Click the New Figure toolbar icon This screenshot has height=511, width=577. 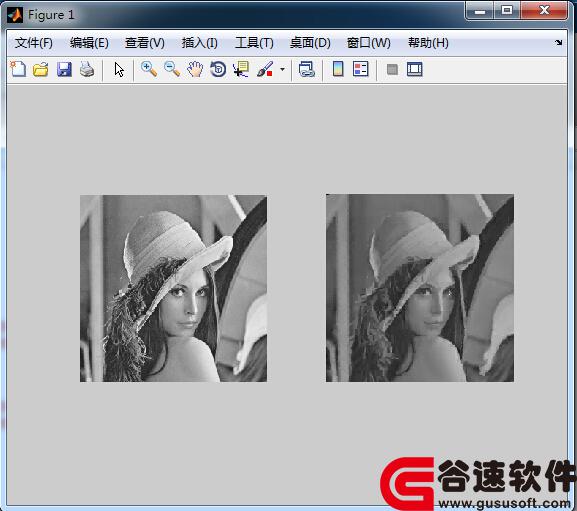point(18,69)
